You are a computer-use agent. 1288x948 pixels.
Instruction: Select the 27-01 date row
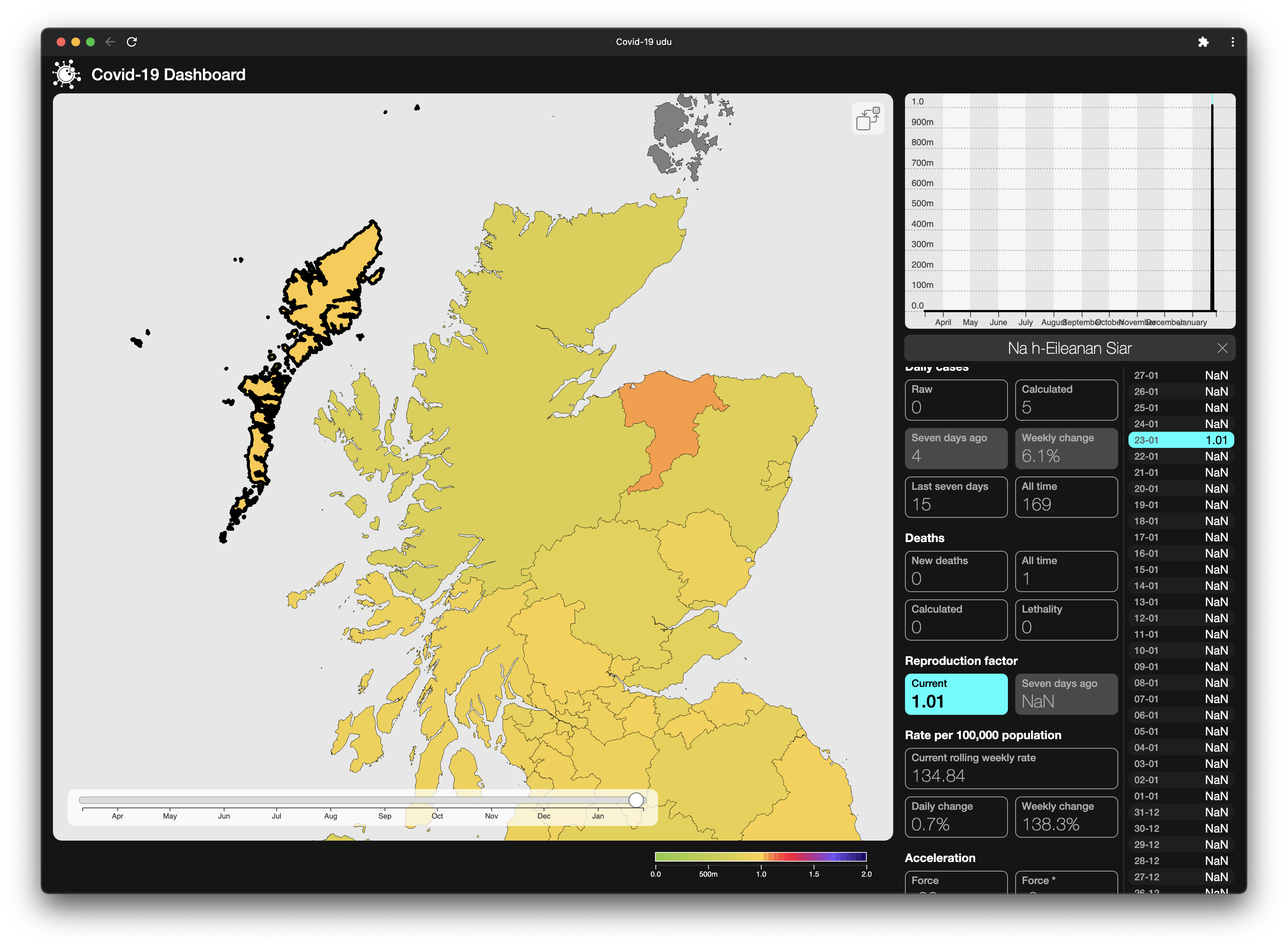click(1181, 375)
